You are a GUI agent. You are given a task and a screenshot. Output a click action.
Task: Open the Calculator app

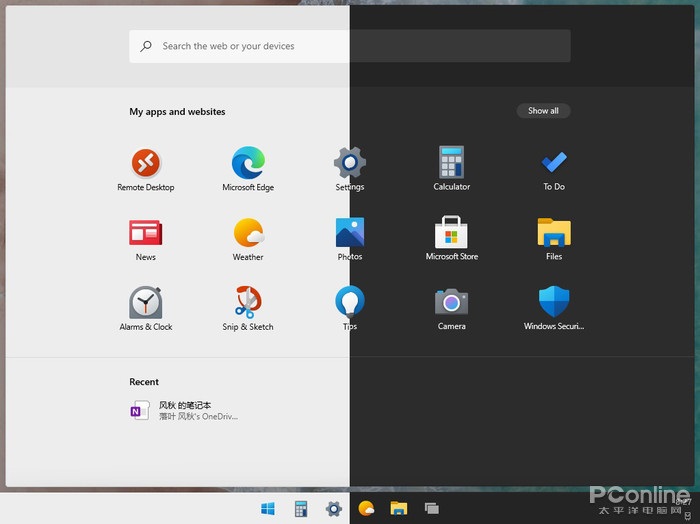click(x=452, y=163)
